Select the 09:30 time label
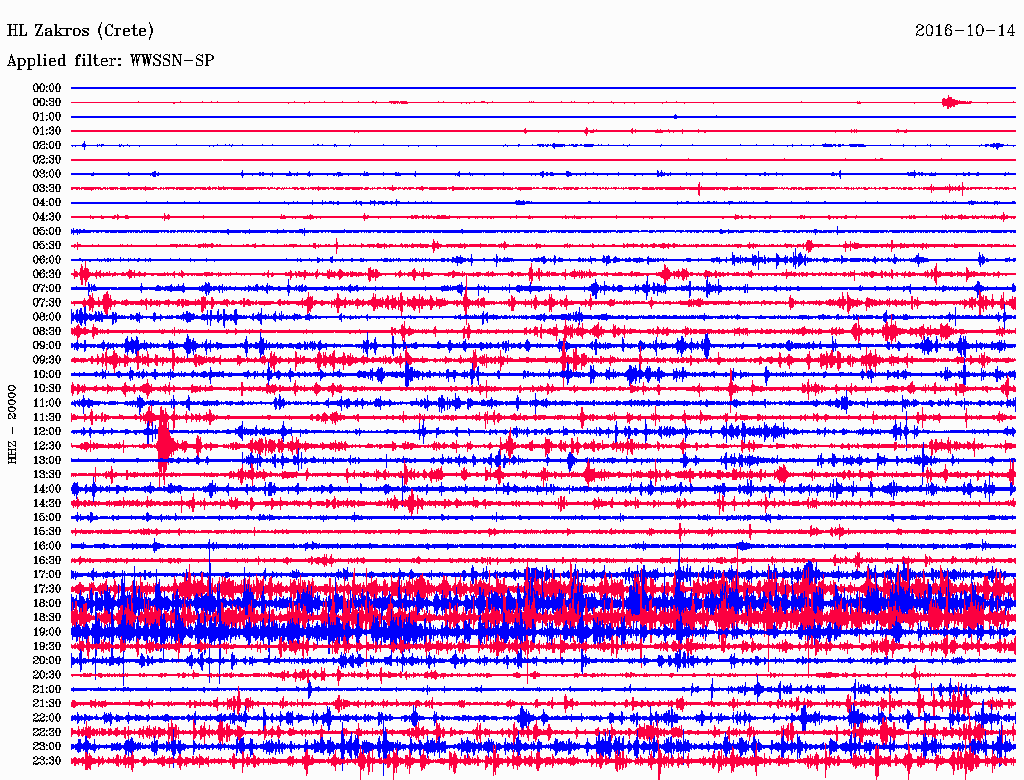Screen dimensions: 1024x780 click(47, 361)
